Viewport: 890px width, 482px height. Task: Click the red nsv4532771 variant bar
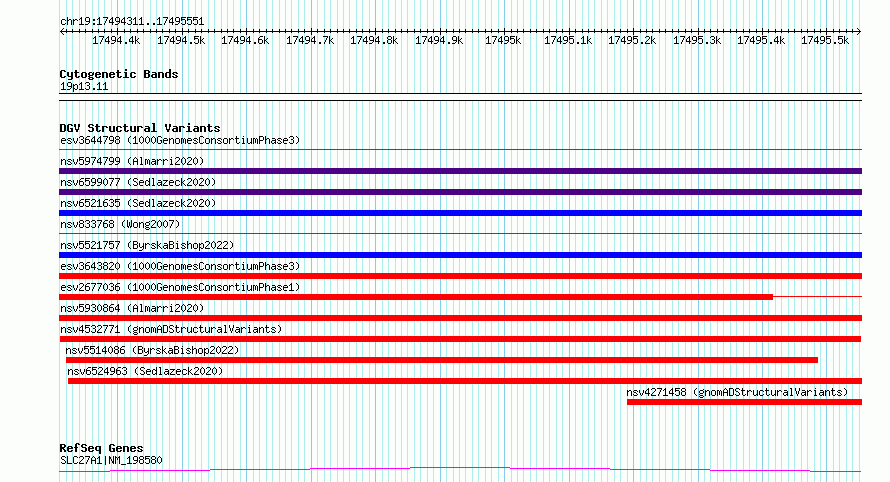[x=460, y=339]
